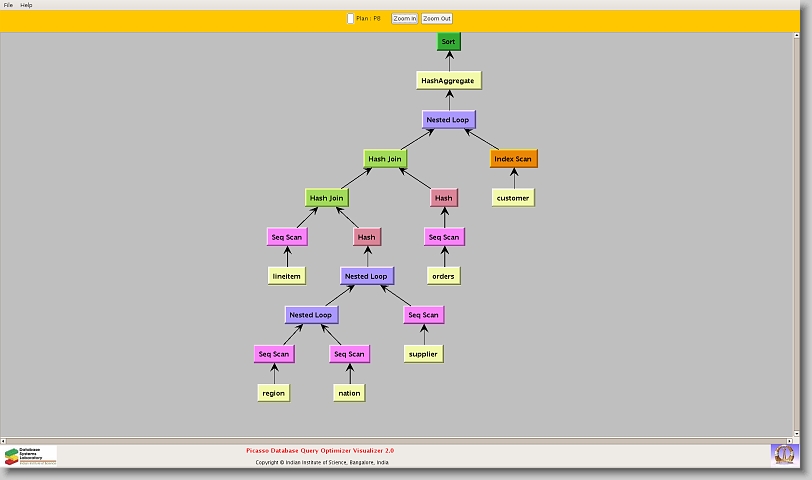Select the HashAggregate node

click(448, 81)
